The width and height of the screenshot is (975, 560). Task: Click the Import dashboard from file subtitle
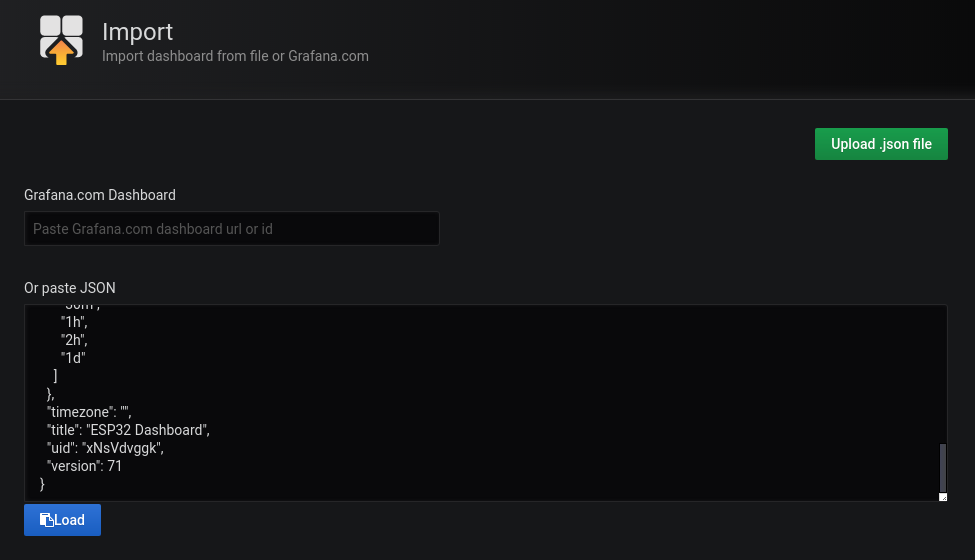coord(235,56)
